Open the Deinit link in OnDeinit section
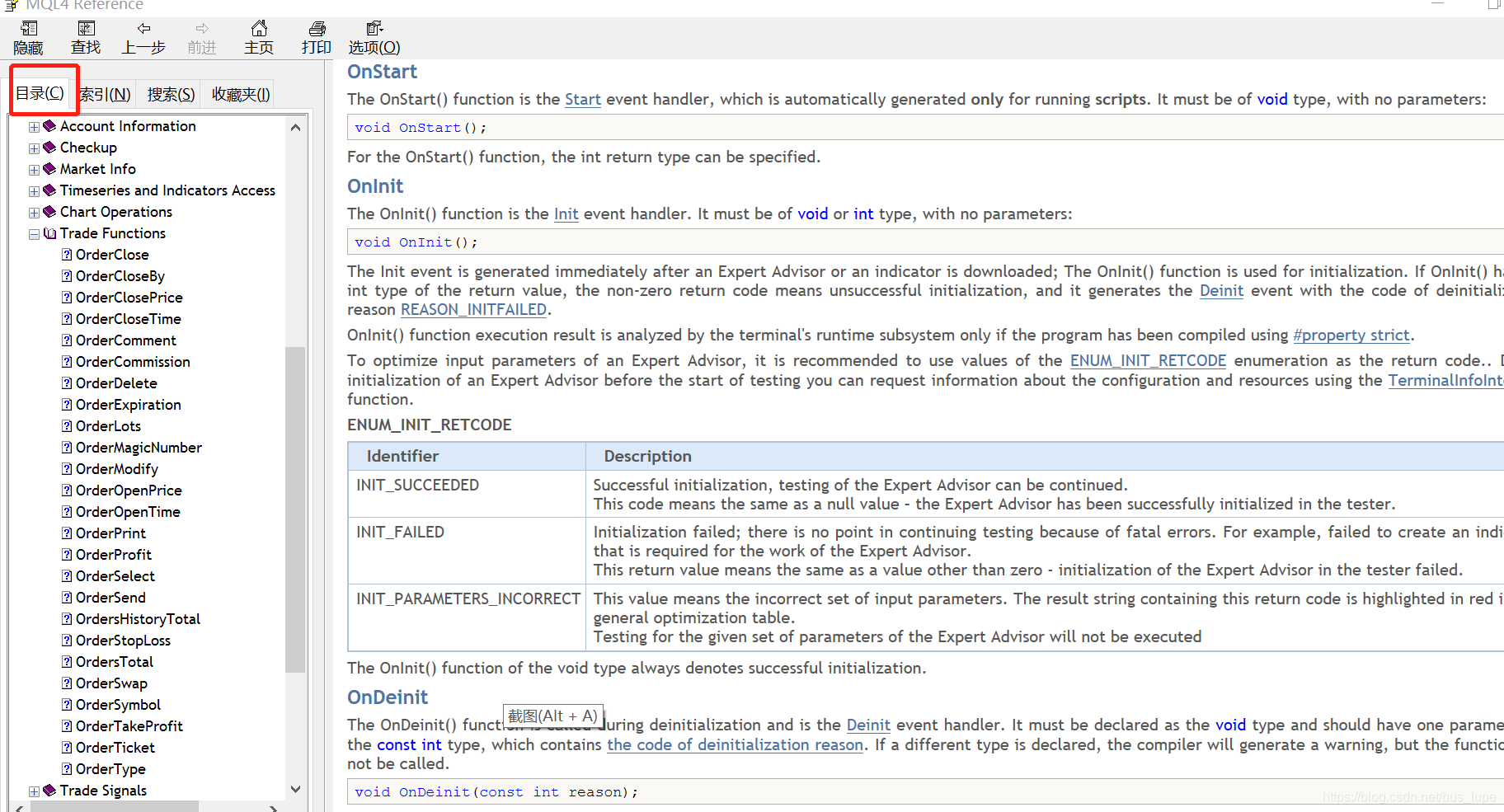The width and height of the screenshot is (1504, 812). pyautogui.click(x=868, y=725)
